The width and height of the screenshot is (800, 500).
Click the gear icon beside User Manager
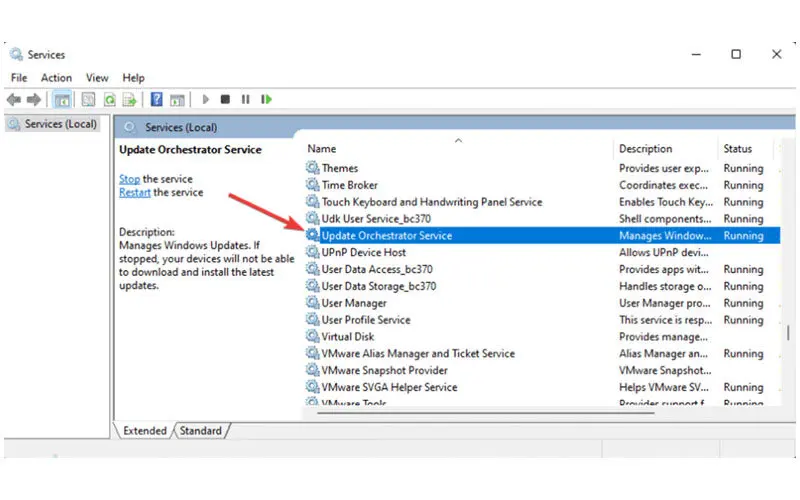(x=312, y=302)
